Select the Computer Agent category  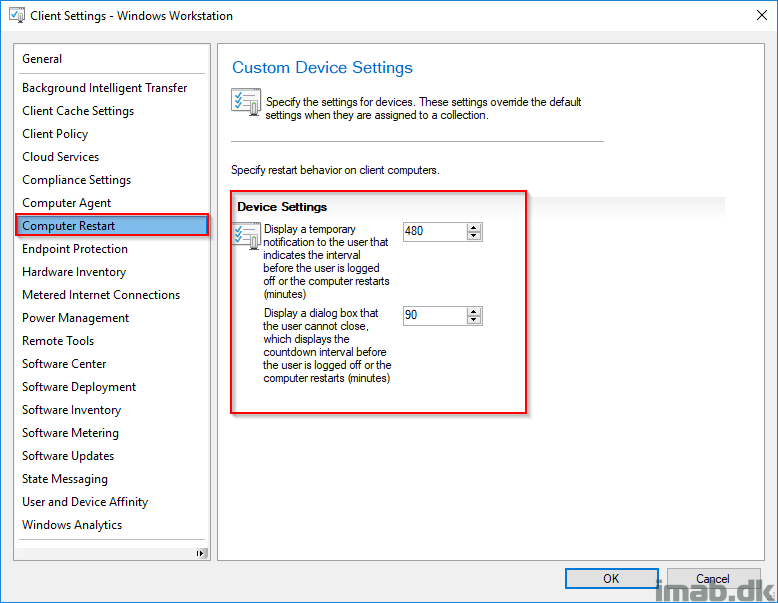pos(66,203)
